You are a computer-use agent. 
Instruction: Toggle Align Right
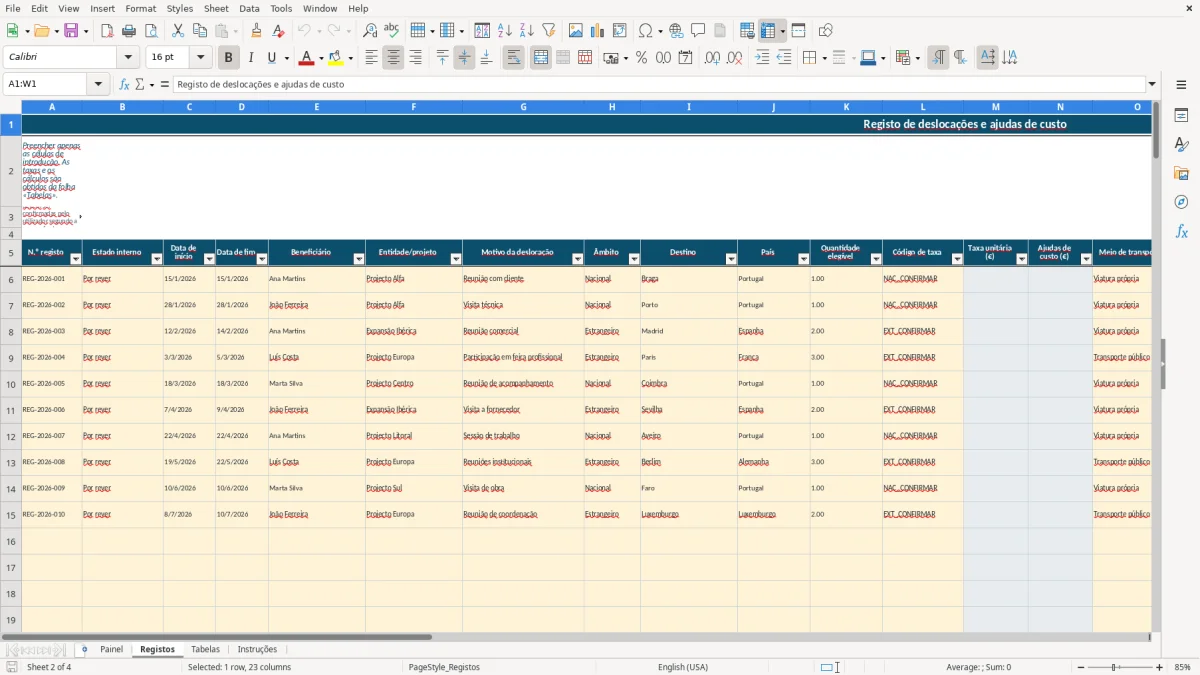point(415,58)
